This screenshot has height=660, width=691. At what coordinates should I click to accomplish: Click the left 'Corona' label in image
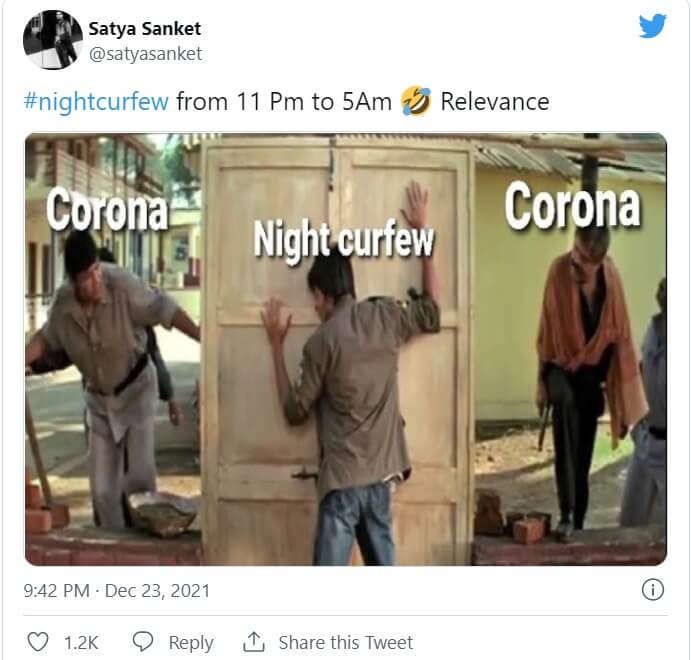108,210
